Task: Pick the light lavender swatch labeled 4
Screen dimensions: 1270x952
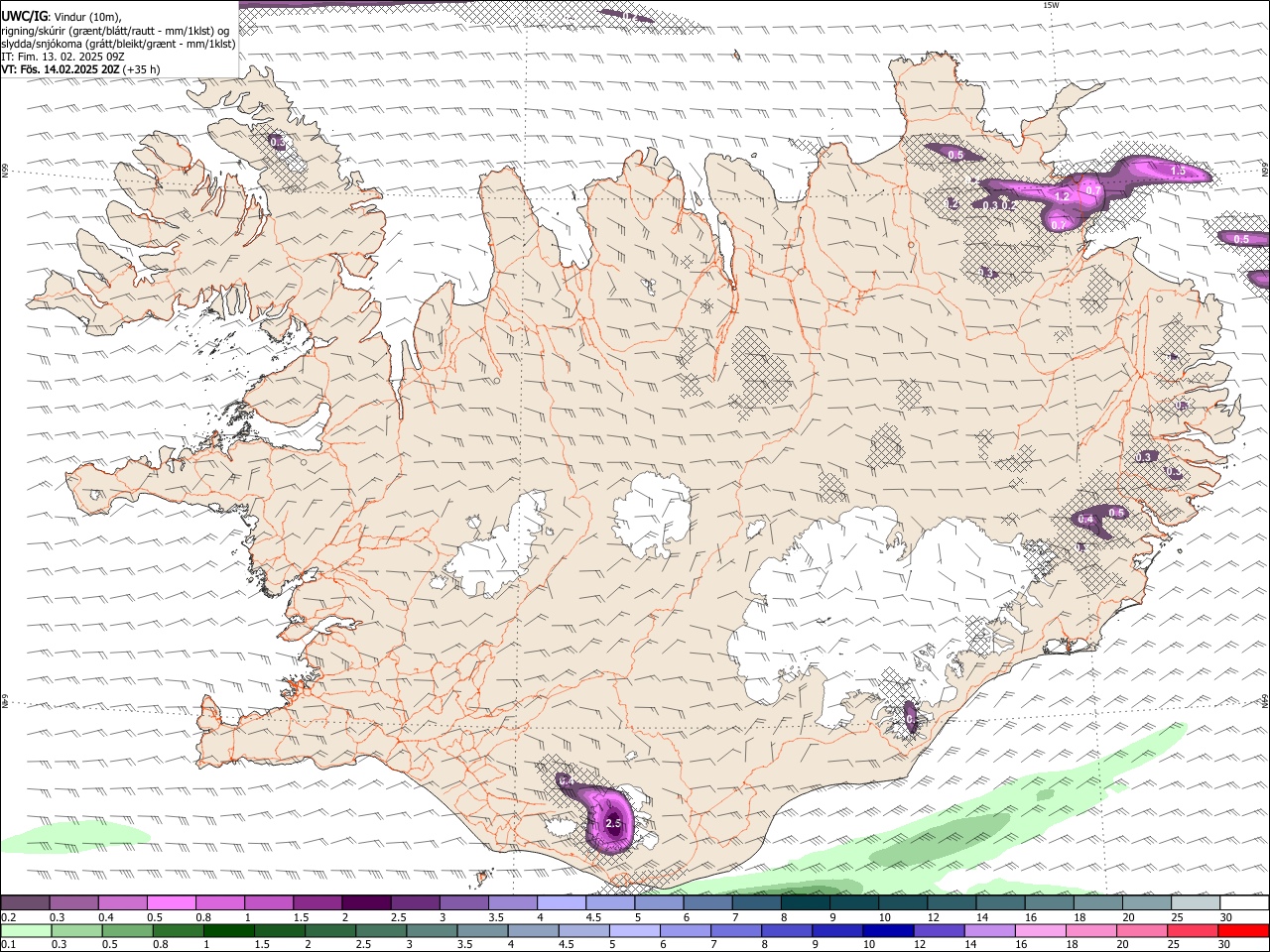Action: pos(561,903)
